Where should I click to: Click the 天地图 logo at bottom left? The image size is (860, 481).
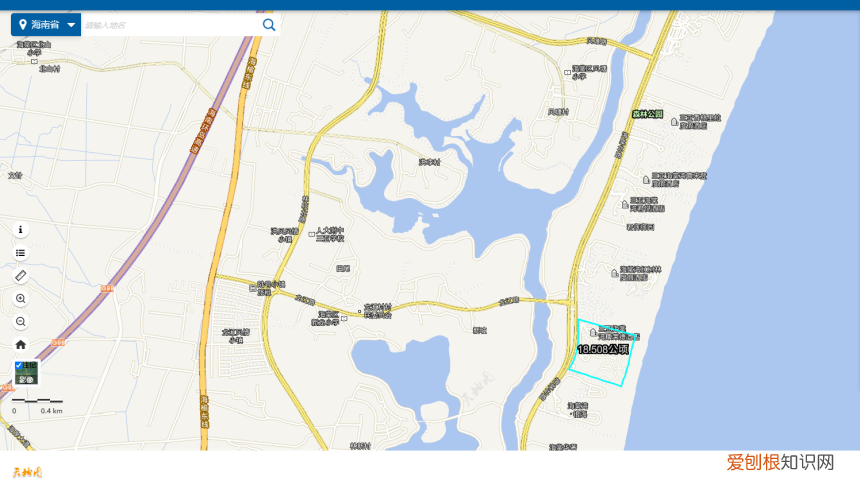point(27,472)
